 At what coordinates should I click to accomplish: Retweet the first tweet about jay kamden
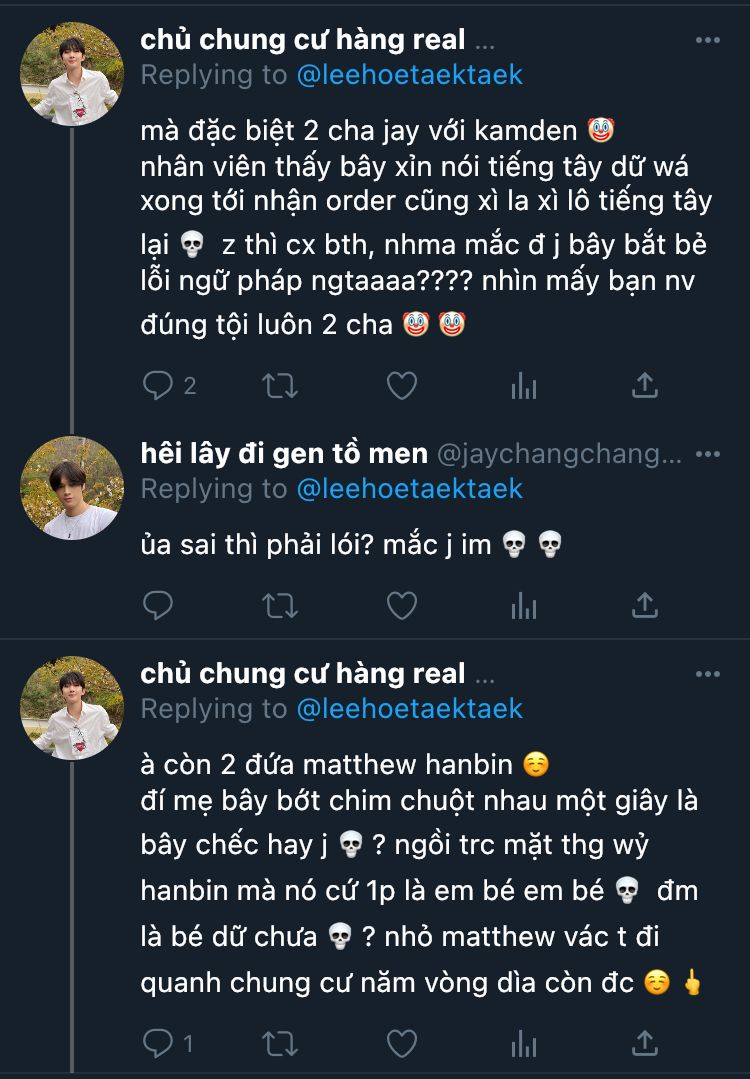click(x=280, y=385)
